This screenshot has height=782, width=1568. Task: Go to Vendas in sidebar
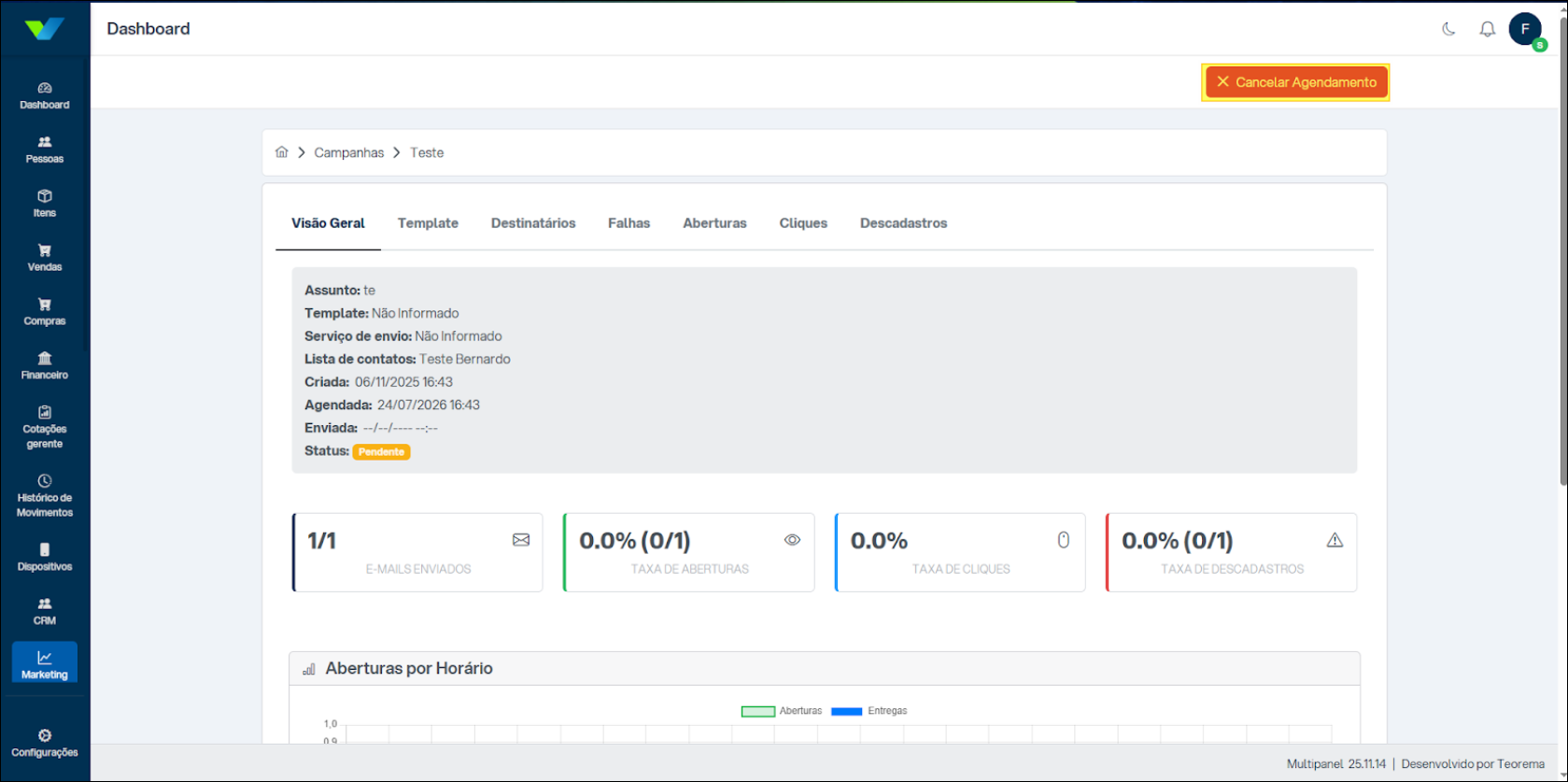coord(45,258)
